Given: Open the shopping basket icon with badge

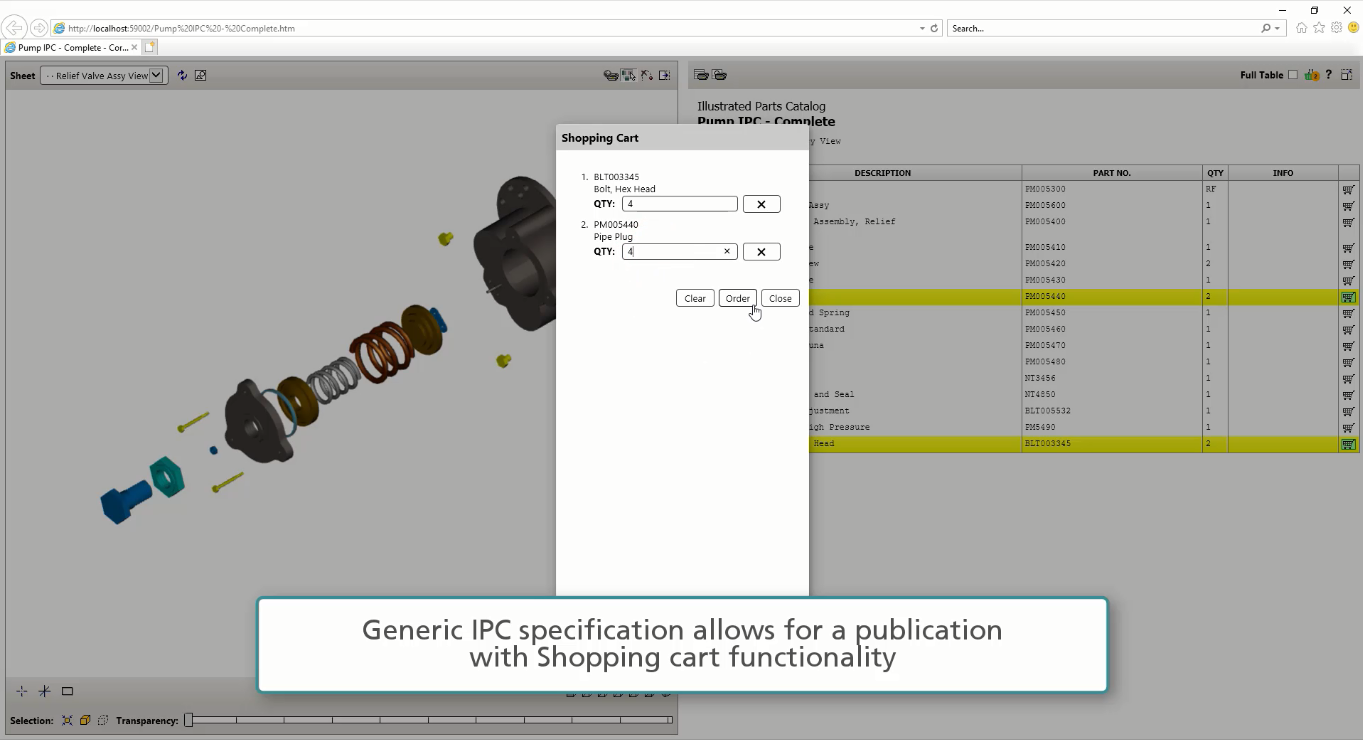Looking at the screenshot, I should (x=1312, y=75).
